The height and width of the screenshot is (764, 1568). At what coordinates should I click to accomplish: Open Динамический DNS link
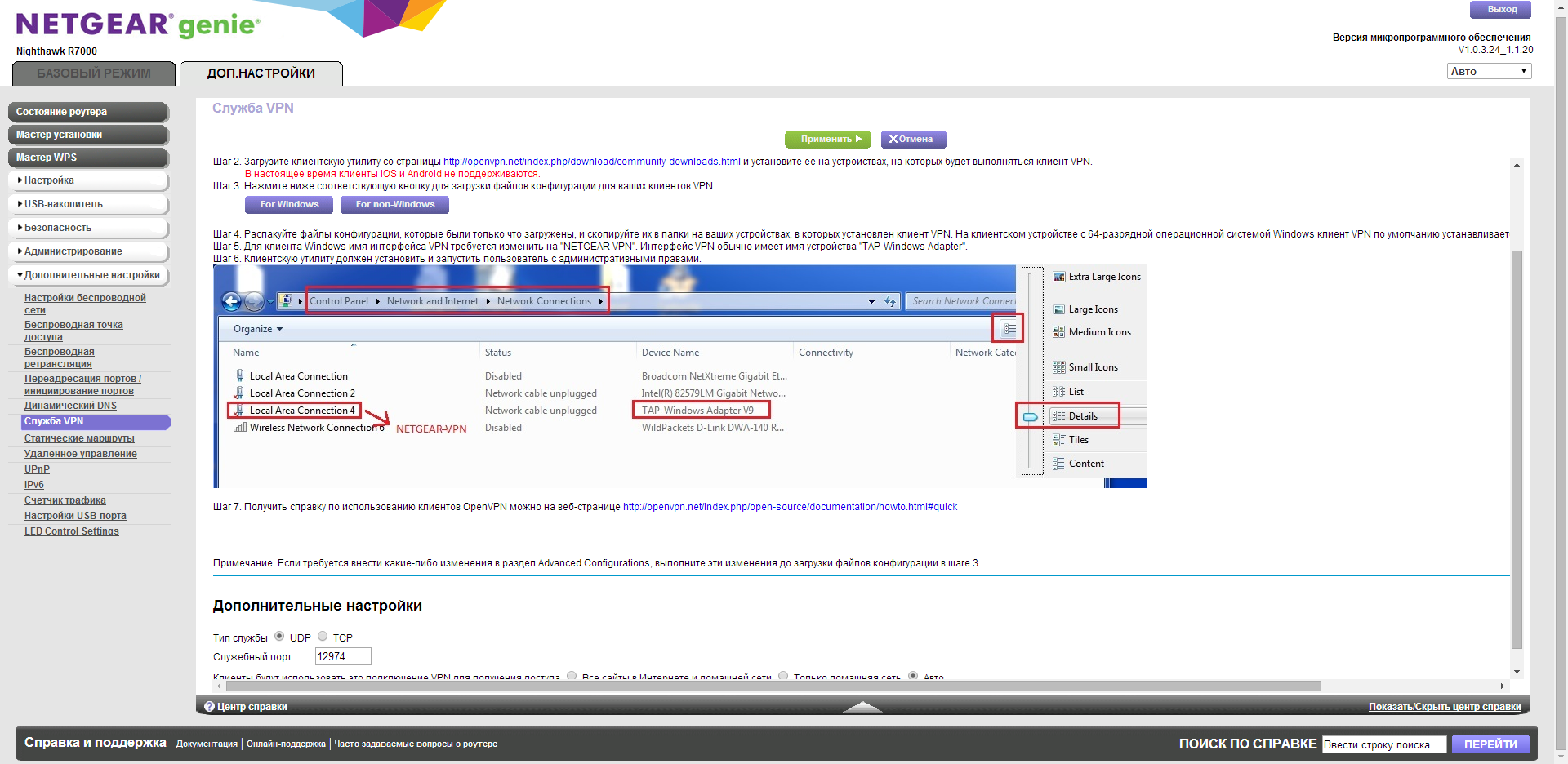point(70,406)
